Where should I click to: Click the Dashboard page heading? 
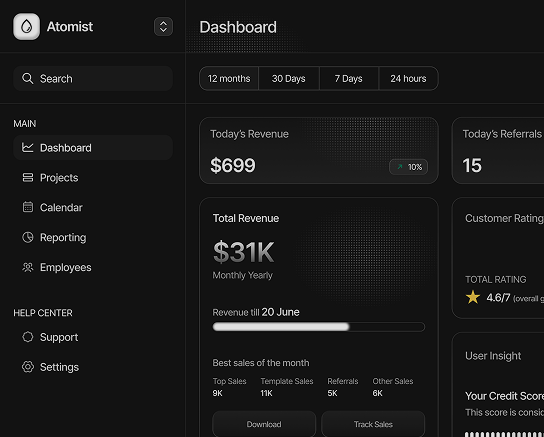click(238, 27)
